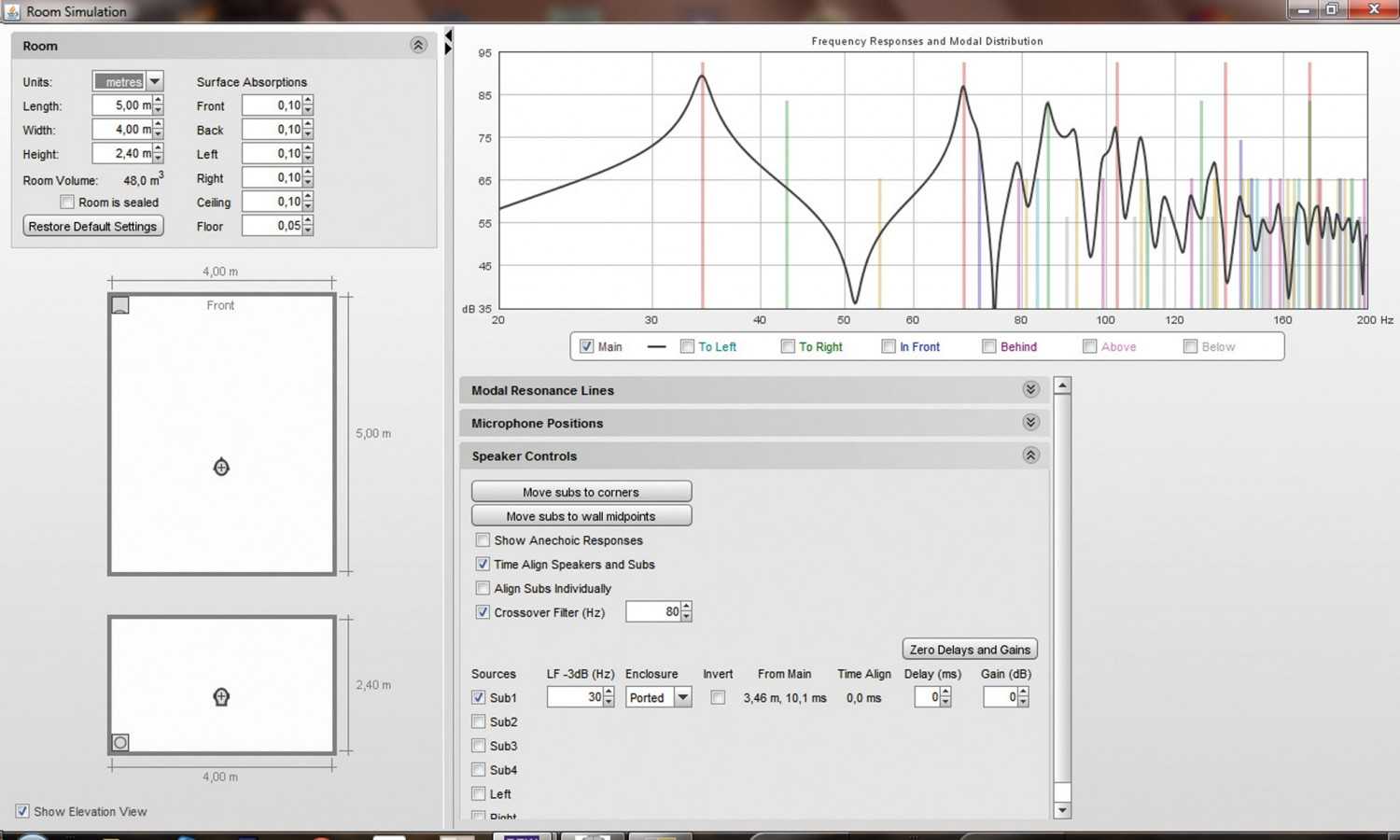Uncheck Time Align Speakers and Subs
Viewport: 1400px width, 840px height.
[483, 564]
